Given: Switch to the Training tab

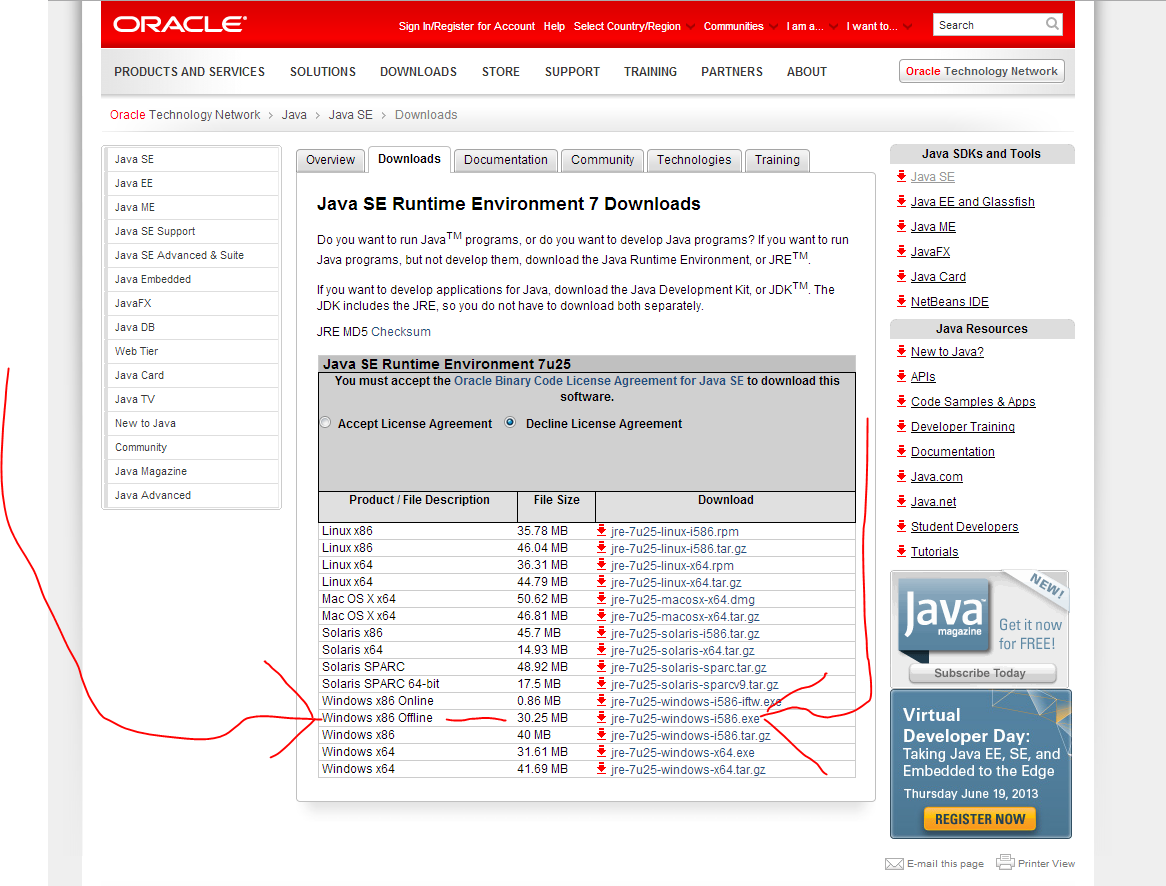Looking at the screenshot, I should (x=777, y=160).
